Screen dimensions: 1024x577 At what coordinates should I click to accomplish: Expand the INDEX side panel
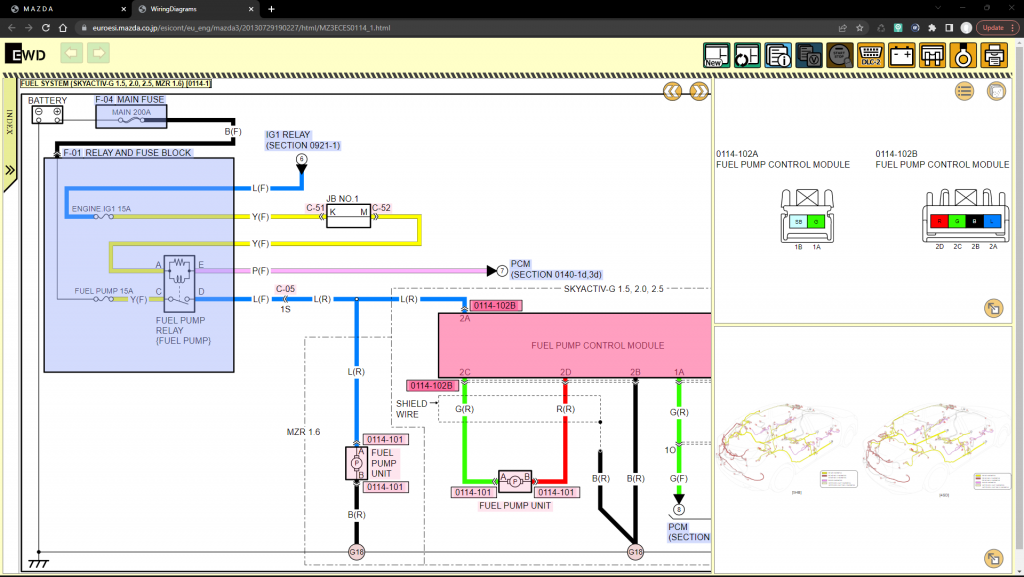coord(10,170)
